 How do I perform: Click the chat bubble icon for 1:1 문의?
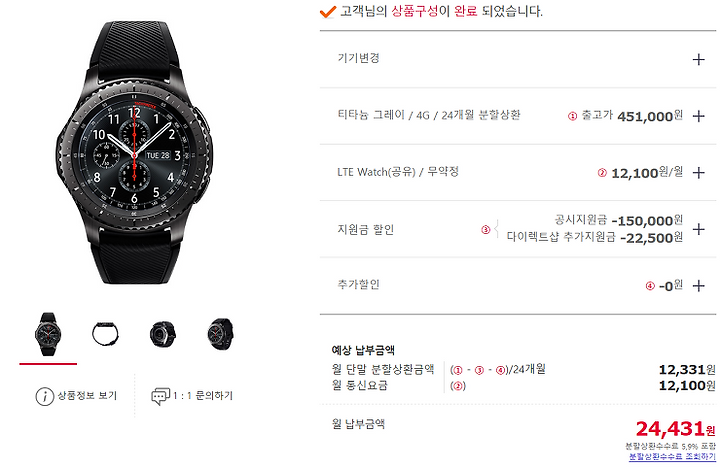(160, 396)
